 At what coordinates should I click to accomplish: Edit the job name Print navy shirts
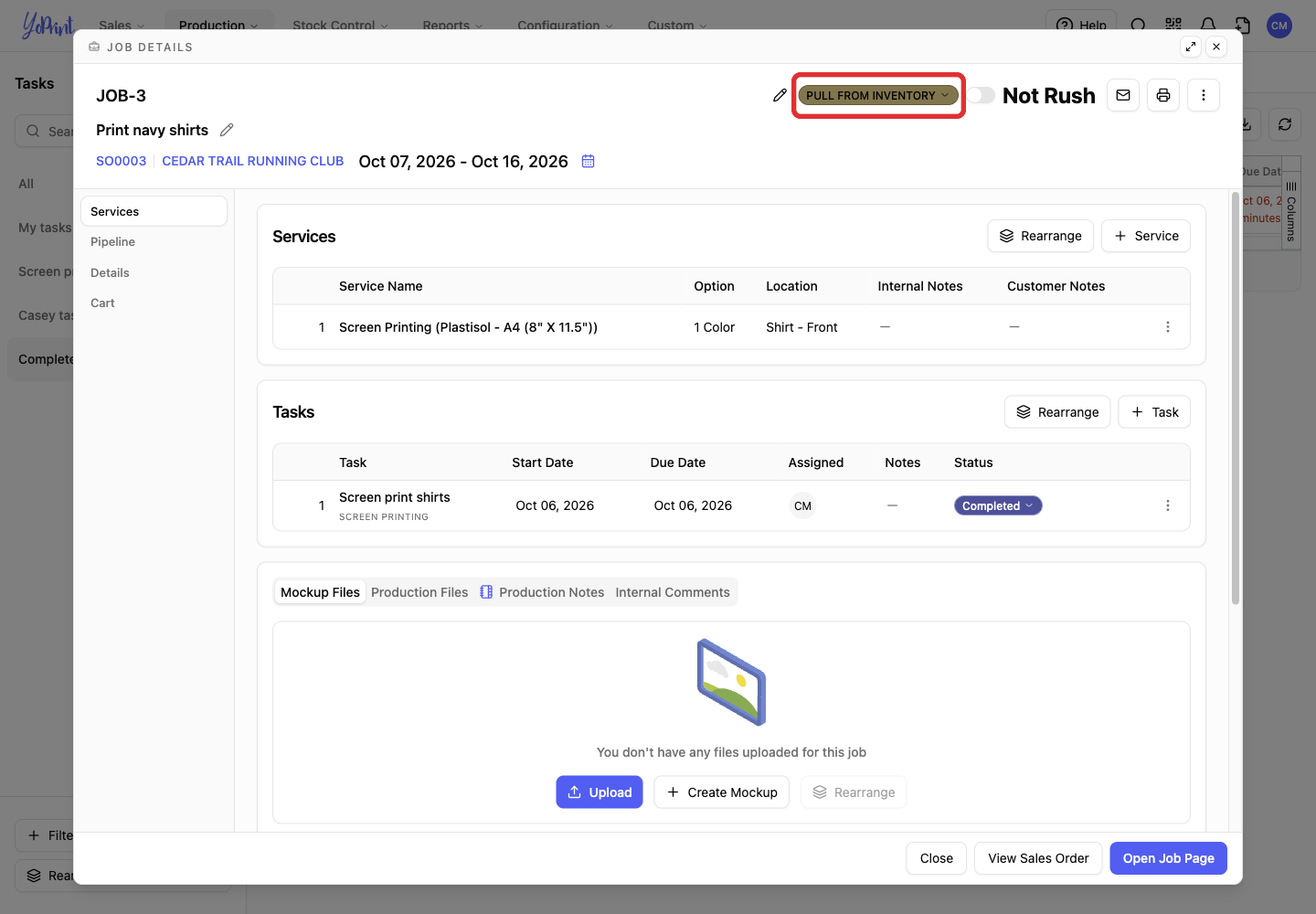click(x=227, y=130)
